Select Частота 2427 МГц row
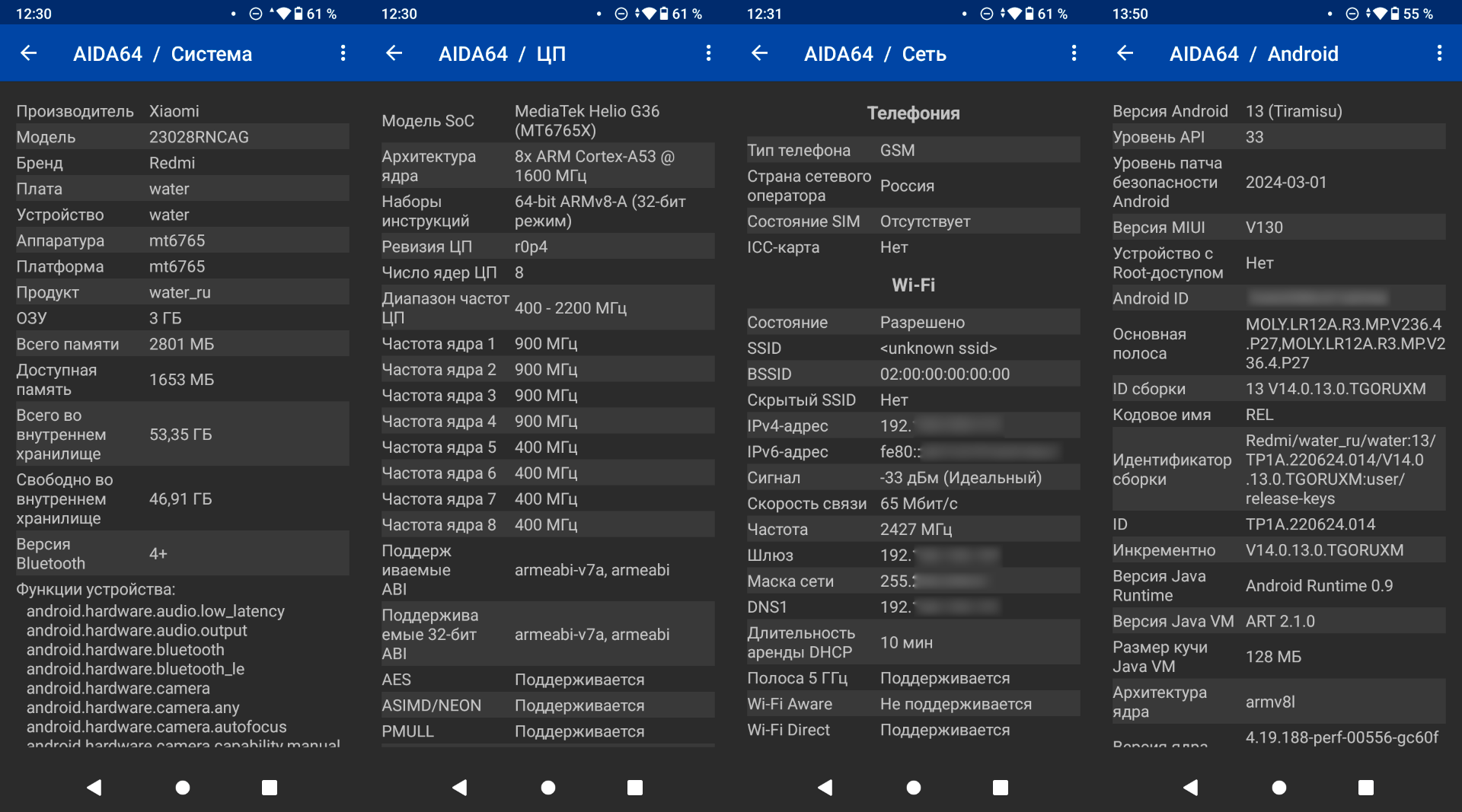 pyautogui.click(x=914, y=530)
